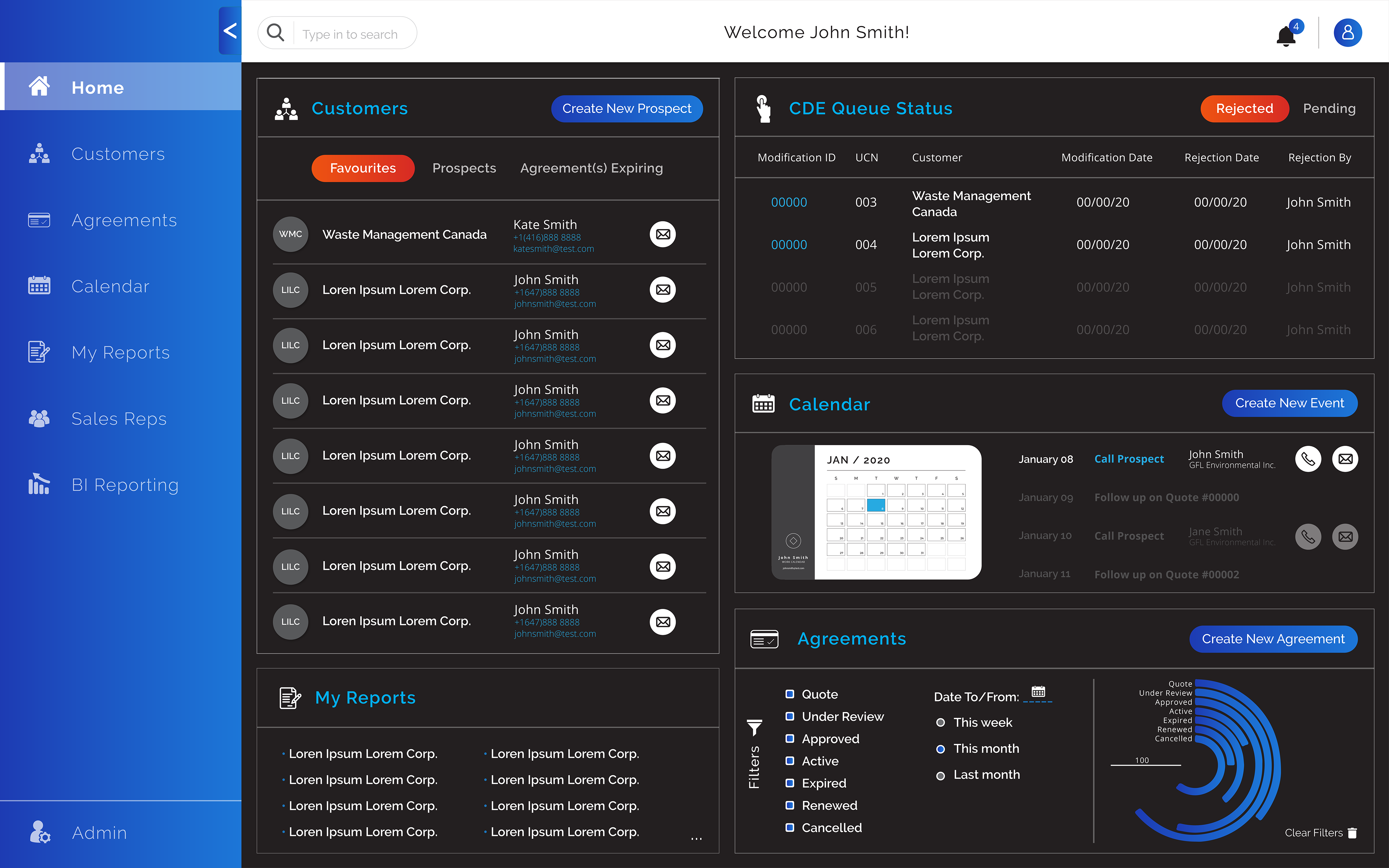
Task: Call Jane Smith via January 10 phone icon
Action: (x=1308, y=537)
